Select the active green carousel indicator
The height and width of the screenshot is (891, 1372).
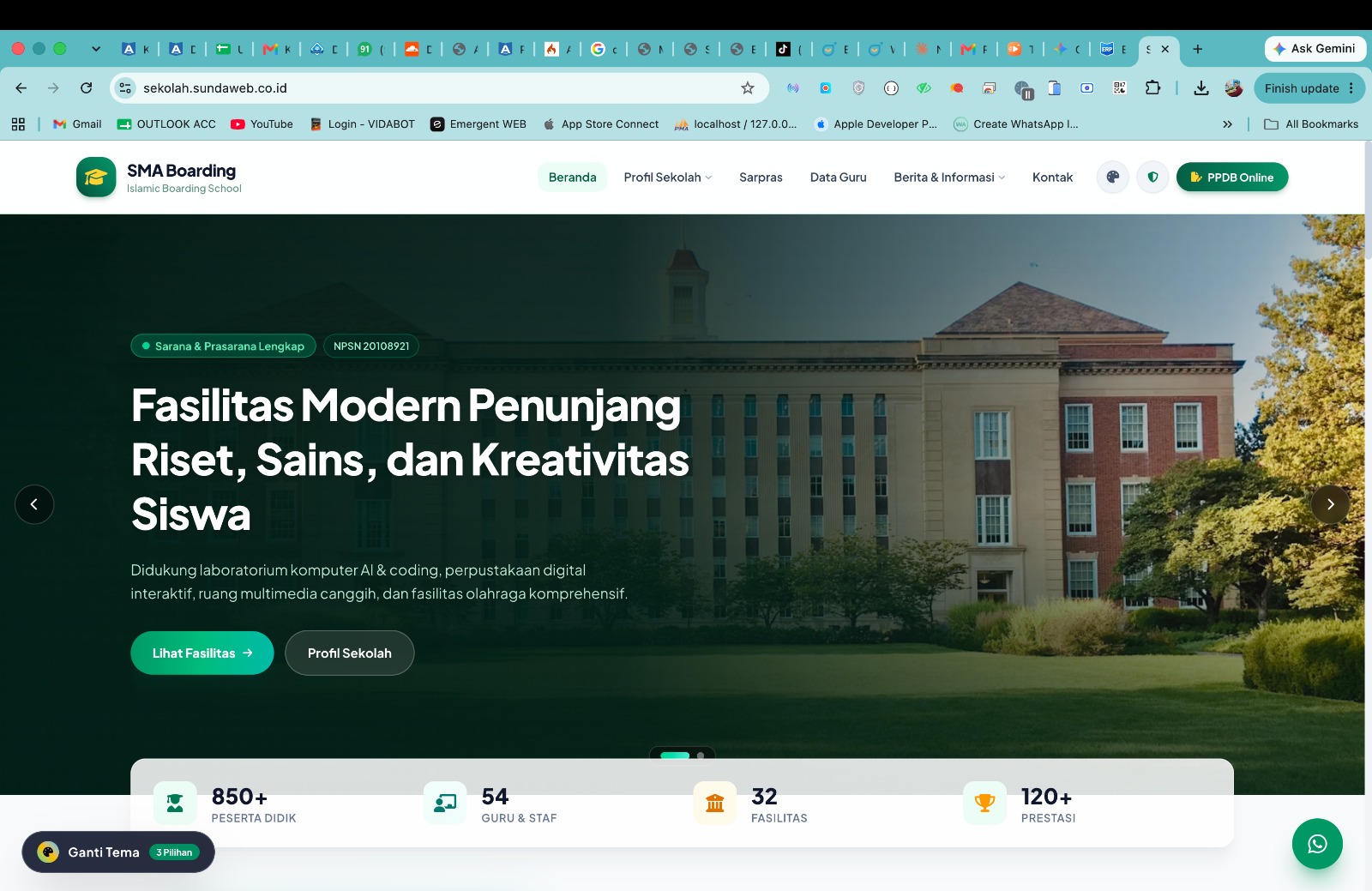pyautogui.click(x=675, y=756)
